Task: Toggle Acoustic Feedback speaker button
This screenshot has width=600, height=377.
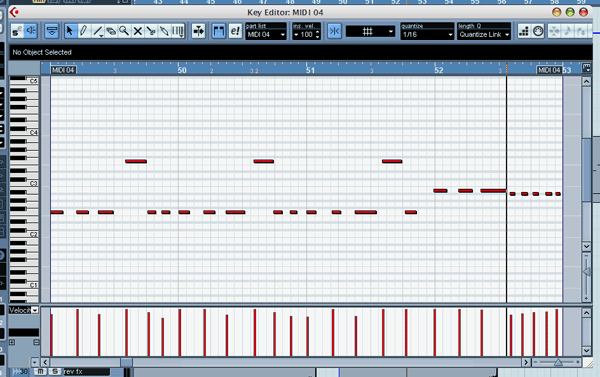Action: click(x=31, y=31)
